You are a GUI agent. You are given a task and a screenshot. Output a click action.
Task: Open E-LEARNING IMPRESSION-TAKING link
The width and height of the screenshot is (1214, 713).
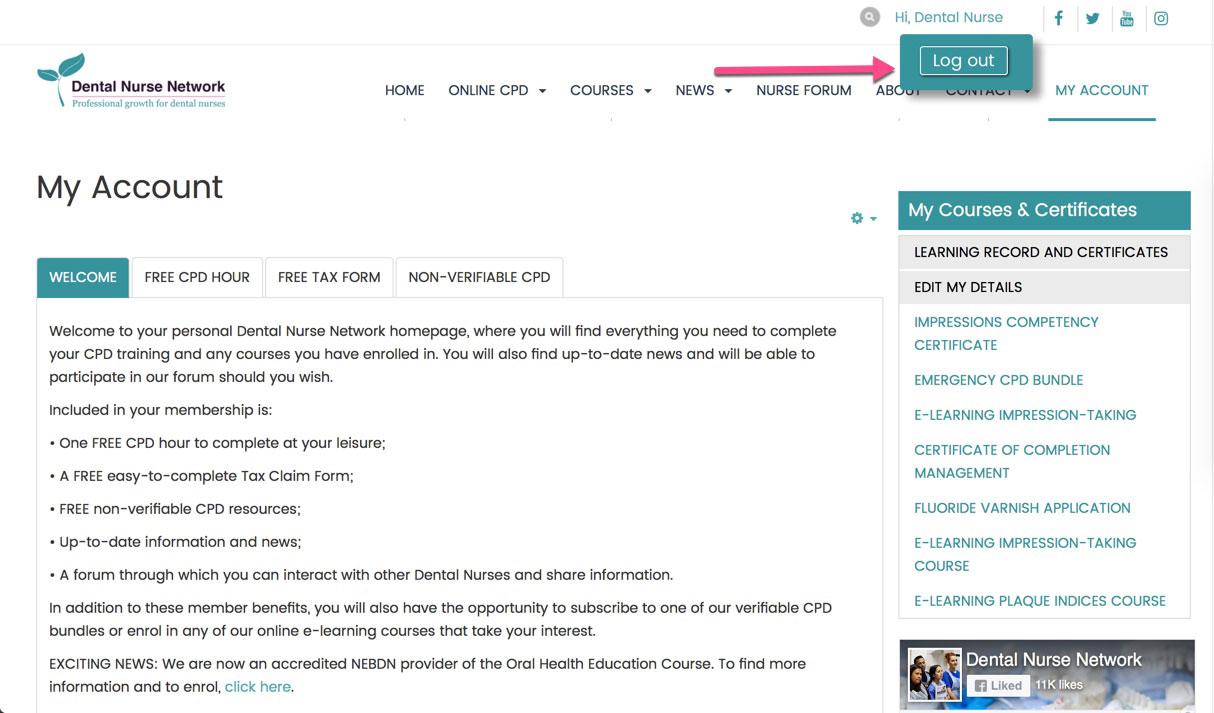tap(1025, 415)
